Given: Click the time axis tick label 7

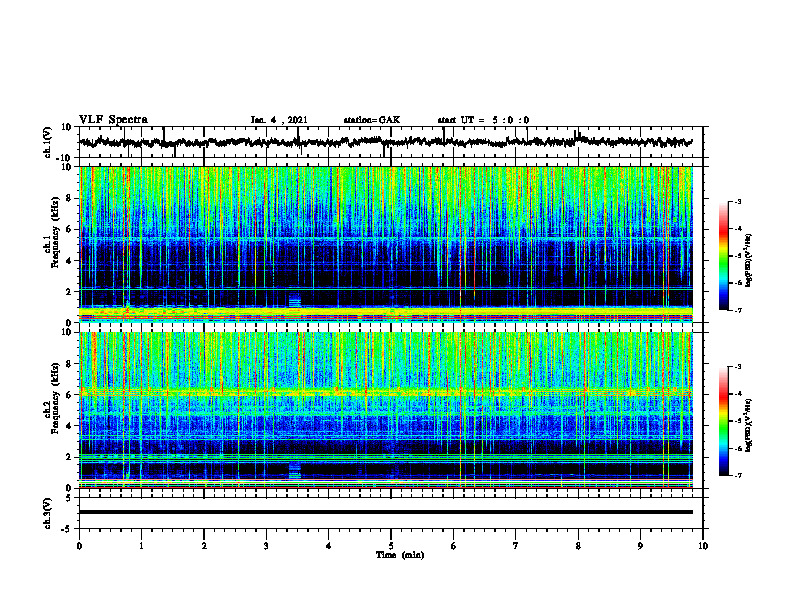Looking at the screenshot, I should [x=516, y=546].
